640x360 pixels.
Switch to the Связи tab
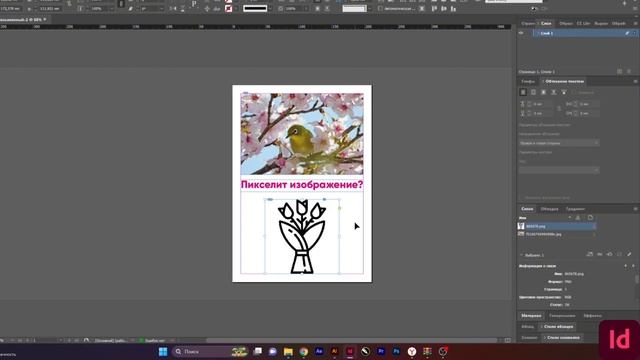click(527, 209)
